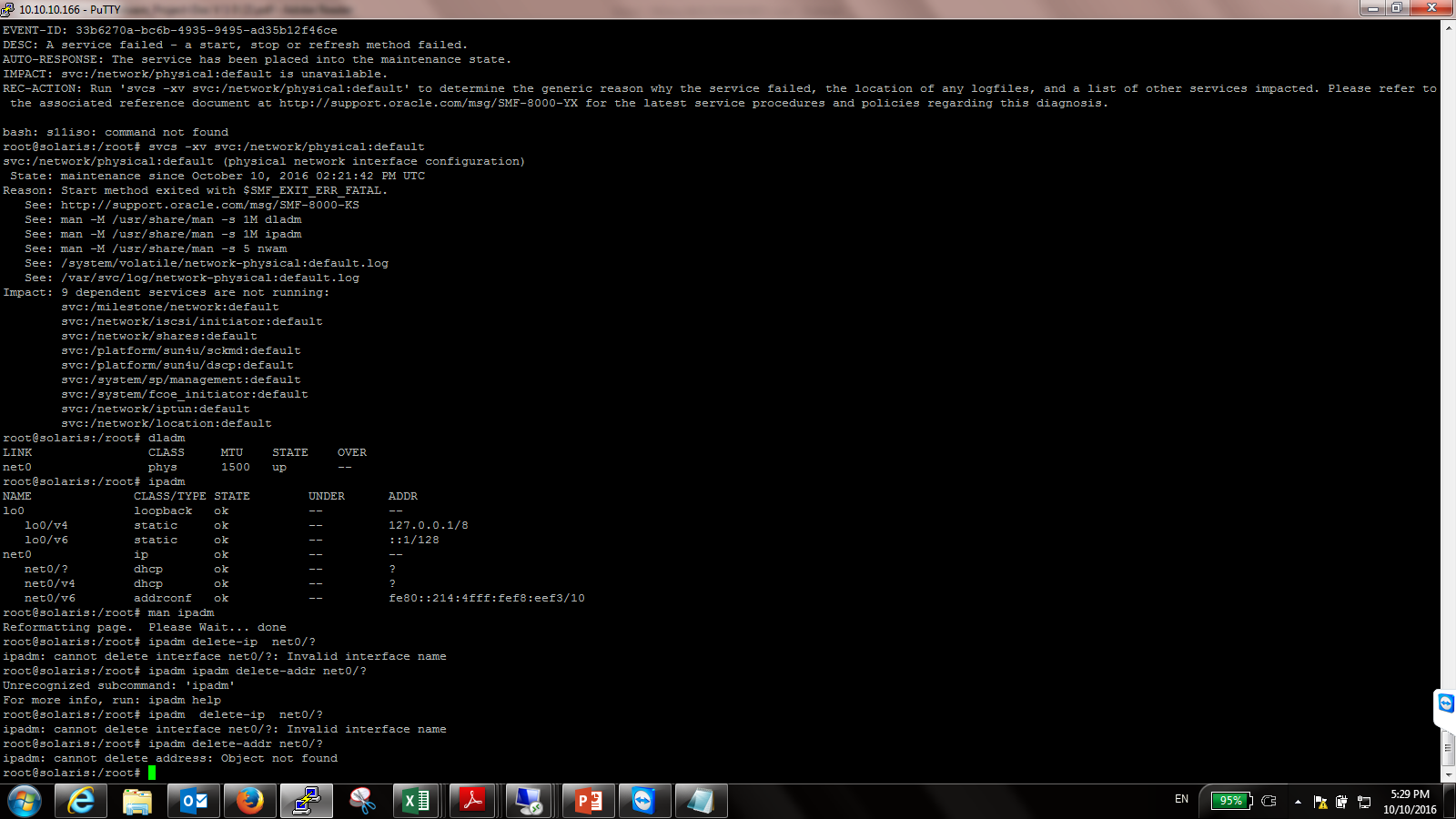Screen dimensions: 1456x819
Task: Click the safely remove hardware icon
Action: click(x=1341, y=802)
